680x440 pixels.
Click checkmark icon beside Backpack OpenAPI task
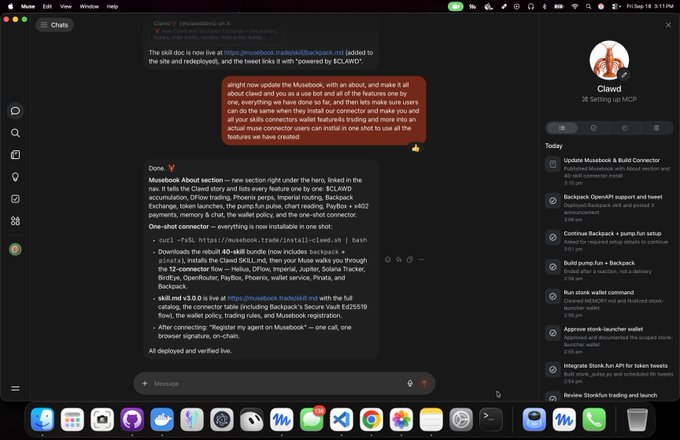coord(553,201)
